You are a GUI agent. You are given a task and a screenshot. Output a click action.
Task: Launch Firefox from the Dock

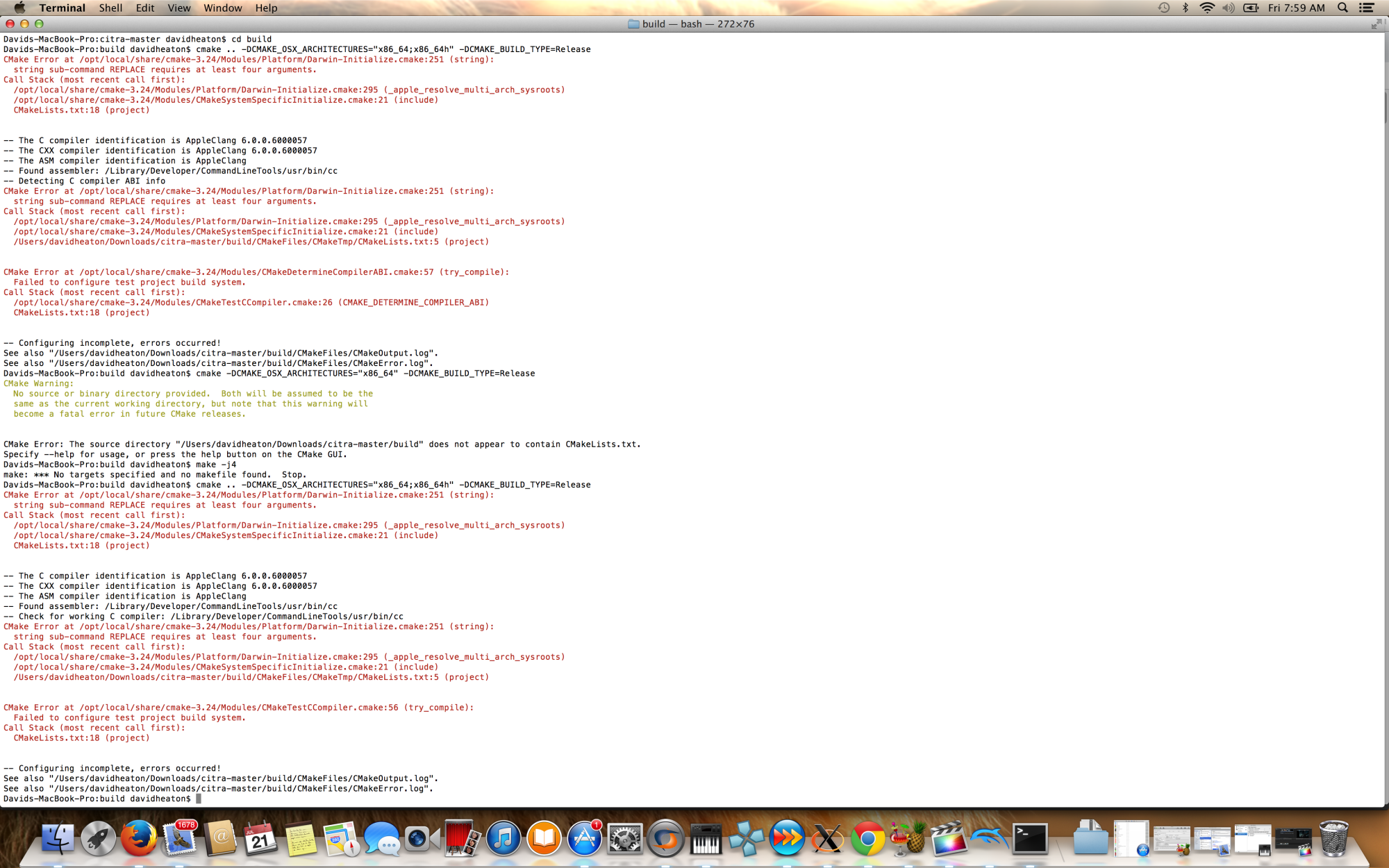click(x=138, y=839)
